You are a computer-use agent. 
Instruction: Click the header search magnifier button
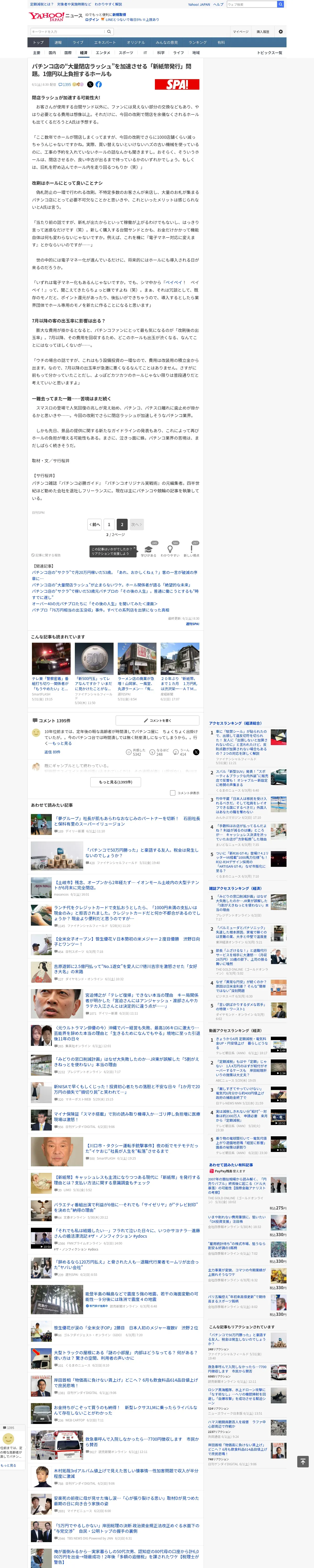pyautogui.click(x=281, y=4)
